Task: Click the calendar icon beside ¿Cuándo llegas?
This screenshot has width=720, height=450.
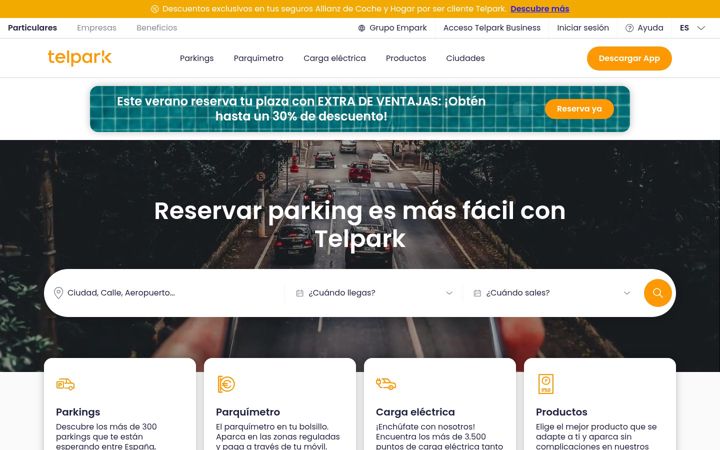Action: [299, 293]
